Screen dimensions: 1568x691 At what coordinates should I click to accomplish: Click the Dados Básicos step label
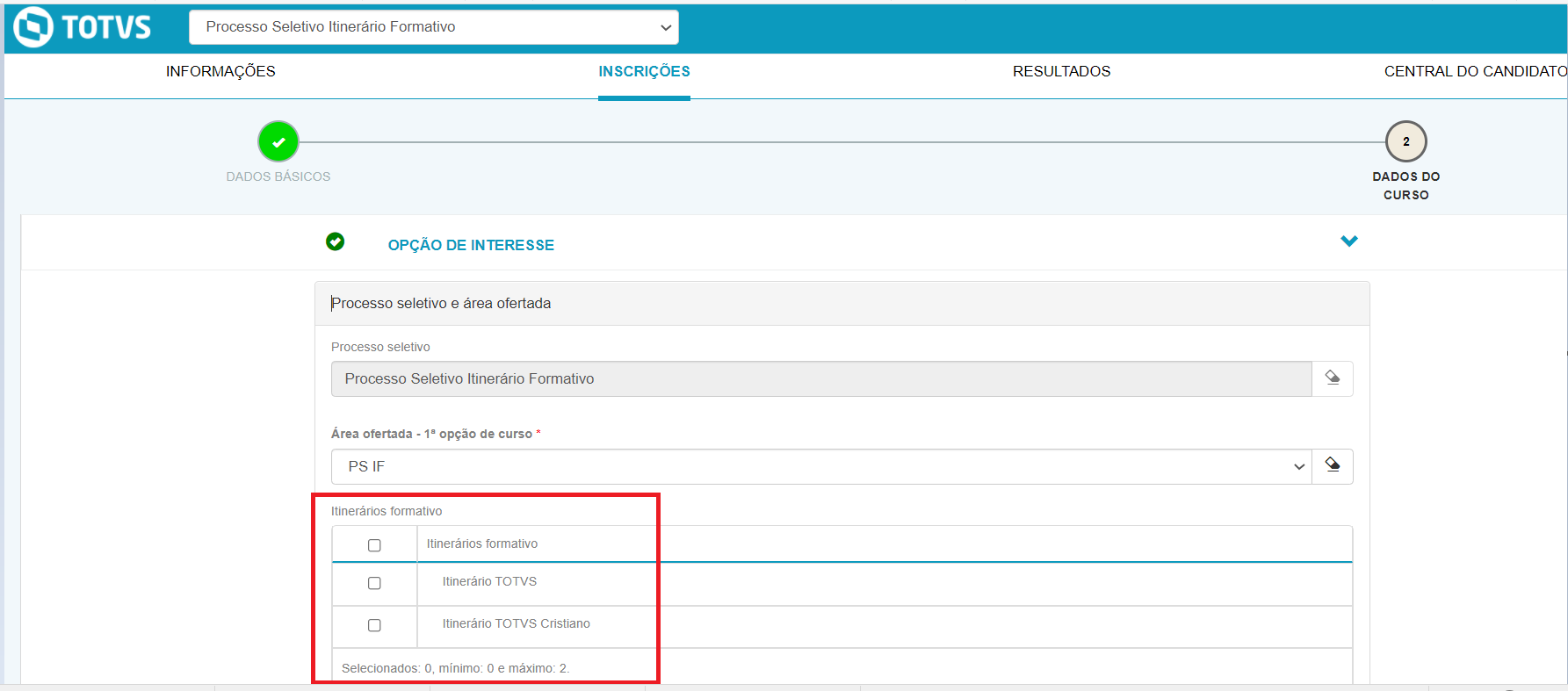click(x=278, y=176)
